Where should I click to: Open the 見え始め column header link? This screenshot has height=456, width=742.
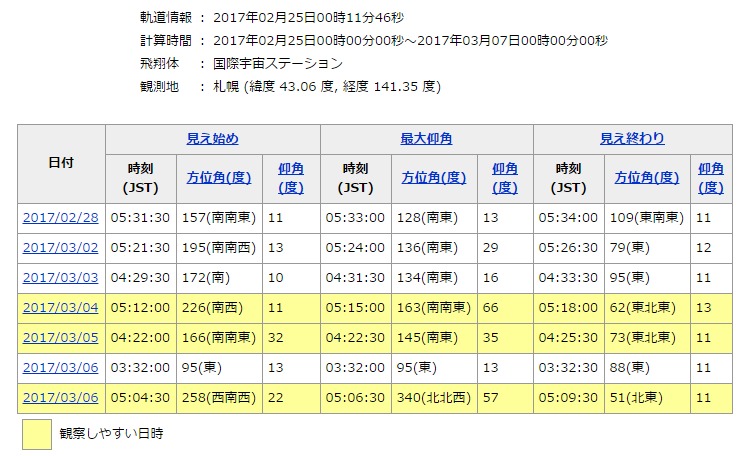(212, 139)
